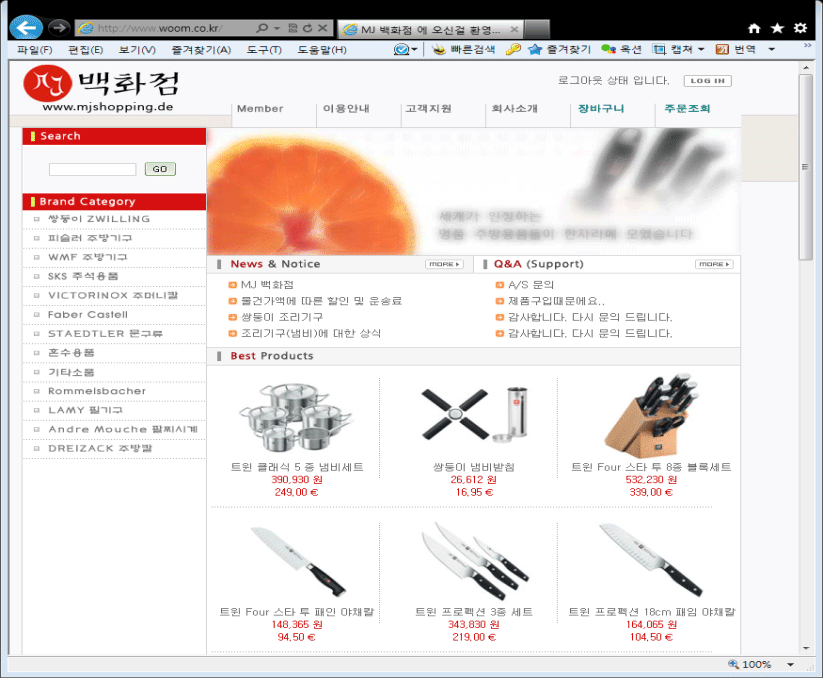Open the 100% zoom level dropdown

pos(790,664)
